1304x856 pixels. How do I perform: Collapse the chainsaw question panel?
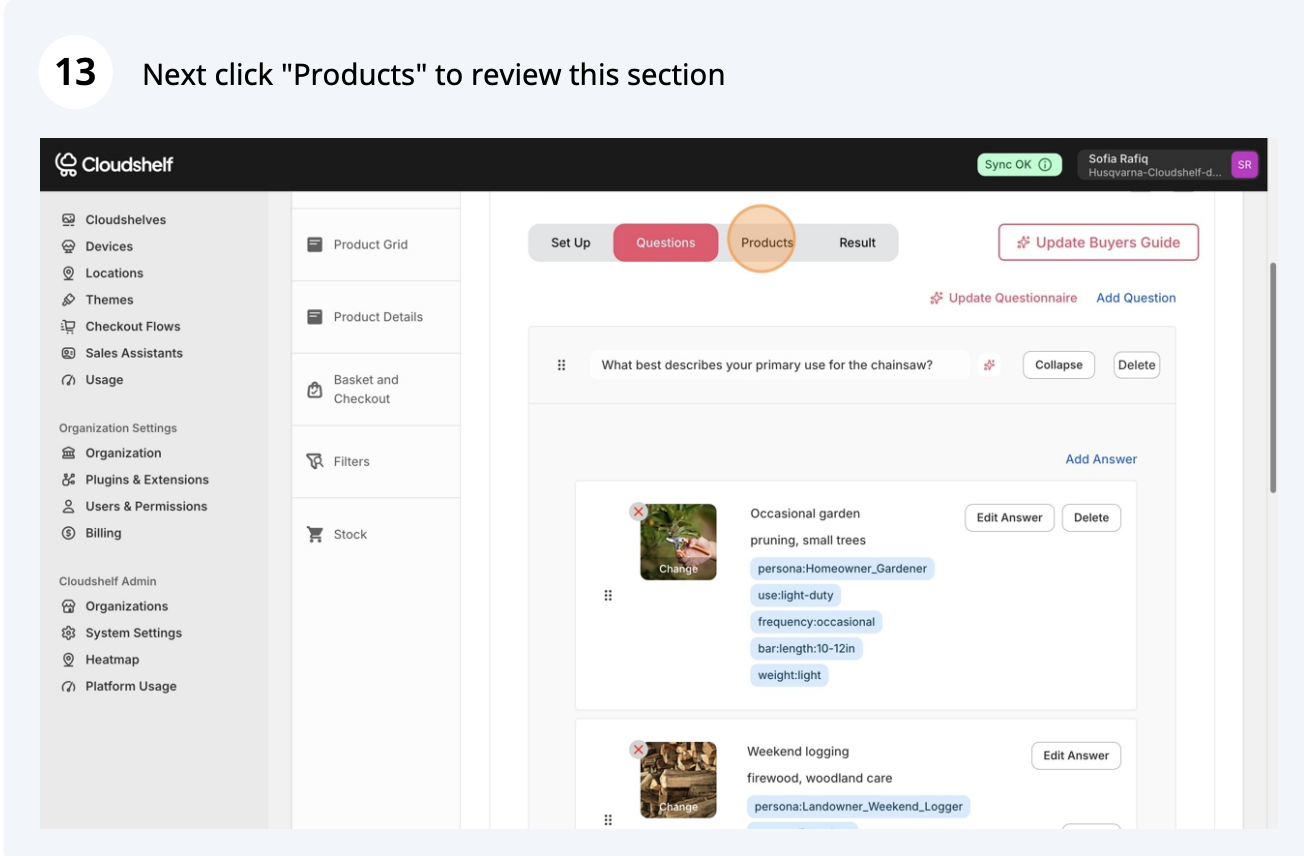[x=1058, y=365]
